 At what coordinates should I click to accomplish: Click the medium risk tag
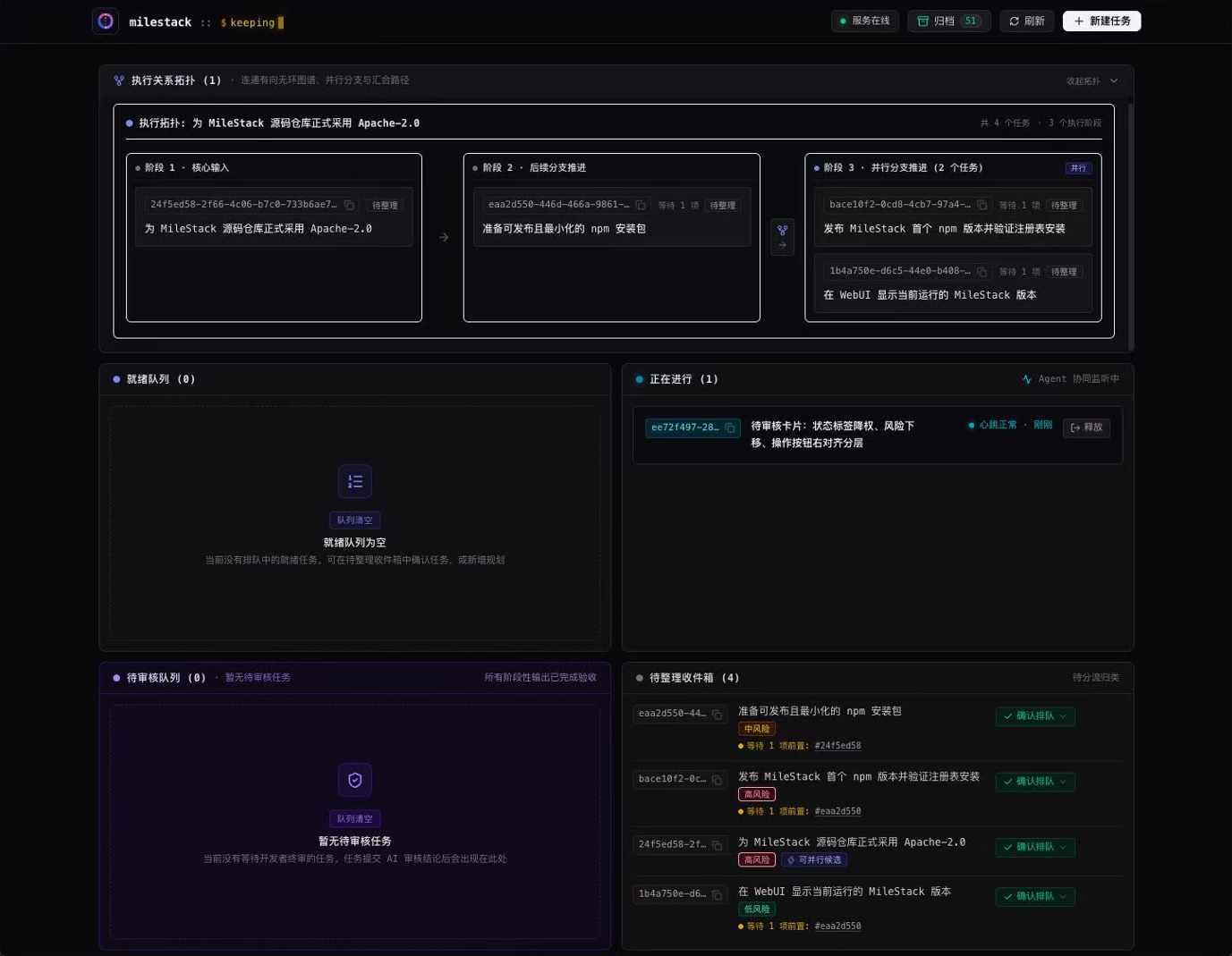(757, 729)
